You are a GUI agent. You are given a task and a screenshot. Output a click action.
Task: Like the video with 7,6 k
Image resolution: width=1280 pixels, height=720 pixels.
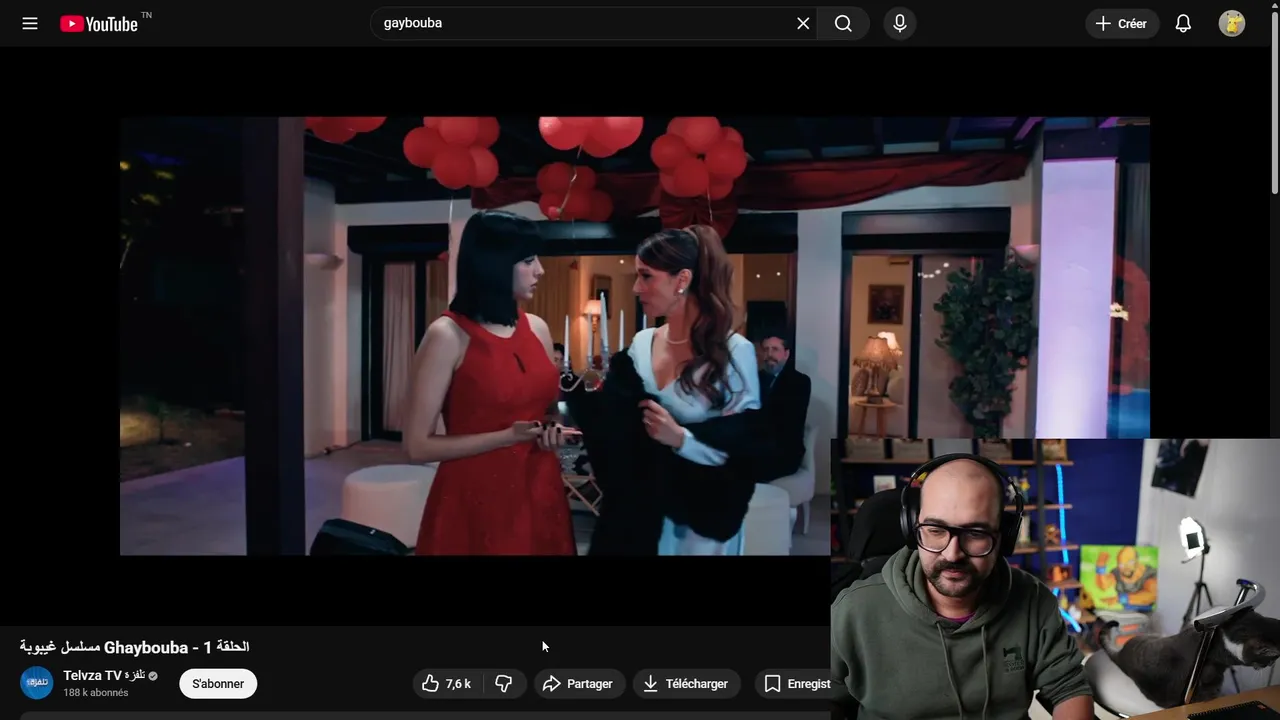(x=447, y=684)
